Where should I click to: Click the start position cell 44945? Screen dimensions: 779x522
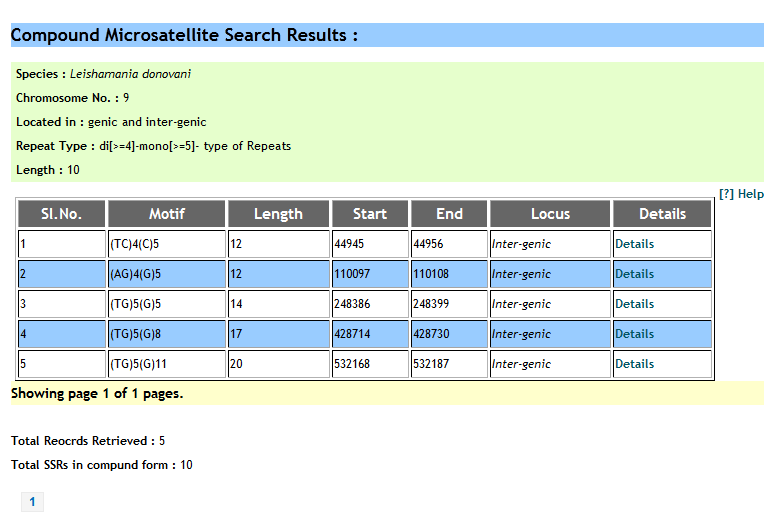(351, 244)
